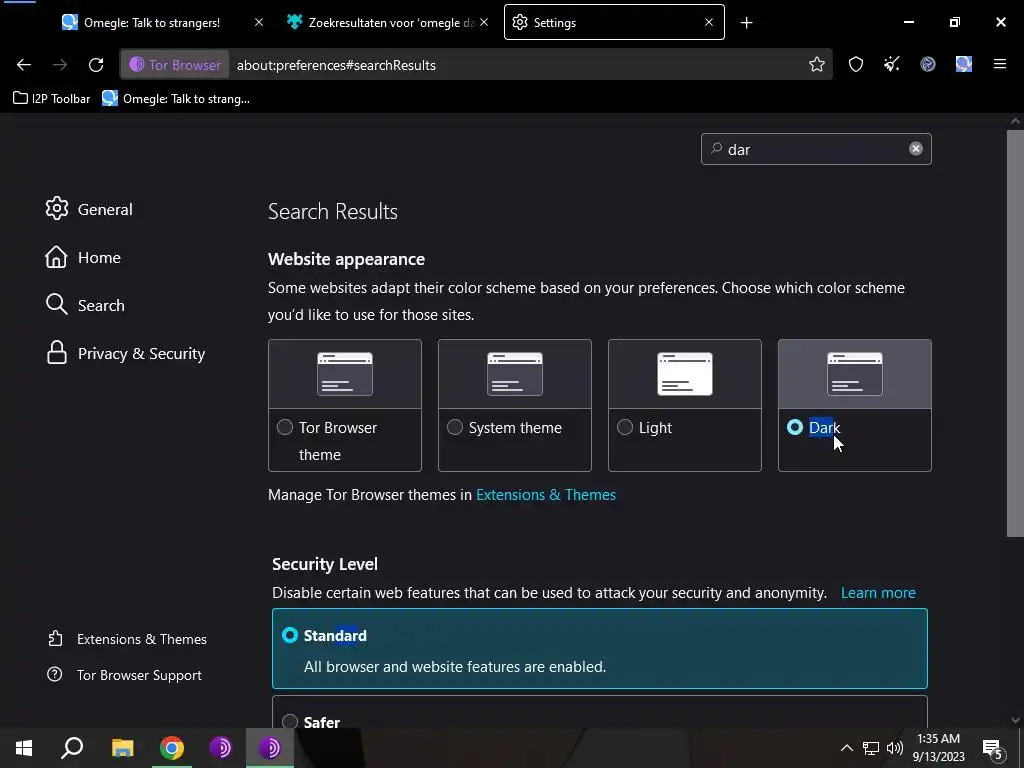The image size is (1024, 768).
Task: Click the Omegle extension icon in toolbar
Action: click(x=963, y=64)
